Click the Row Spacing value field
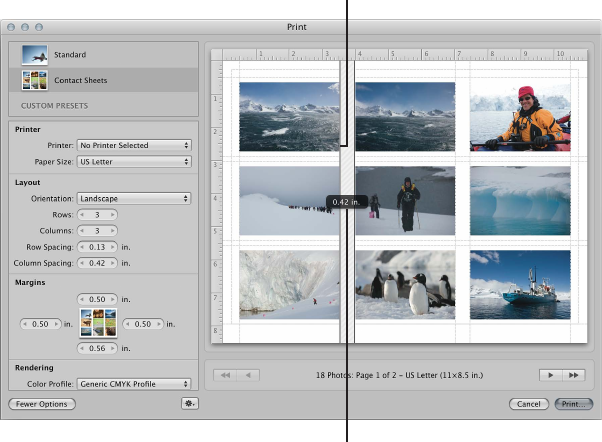The image size is (602, 442). pos(98,247)
